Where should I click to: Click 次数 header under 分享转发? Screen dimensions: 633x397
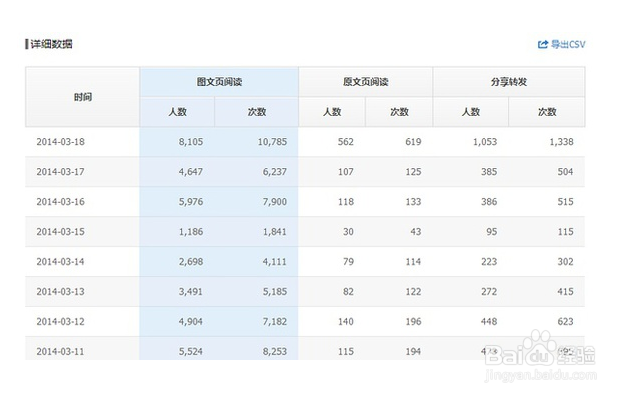coord(547,112)
